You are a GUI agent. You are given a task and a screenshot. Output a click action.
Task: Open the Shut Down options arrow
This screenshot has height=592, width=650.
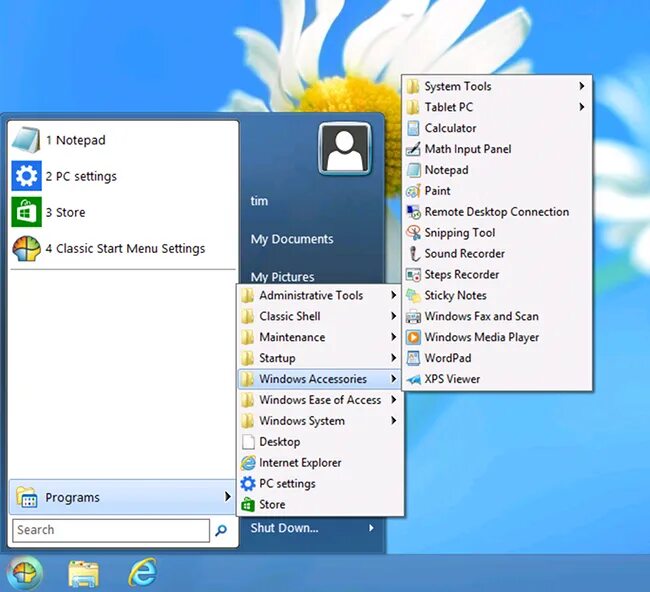(371, 528)
